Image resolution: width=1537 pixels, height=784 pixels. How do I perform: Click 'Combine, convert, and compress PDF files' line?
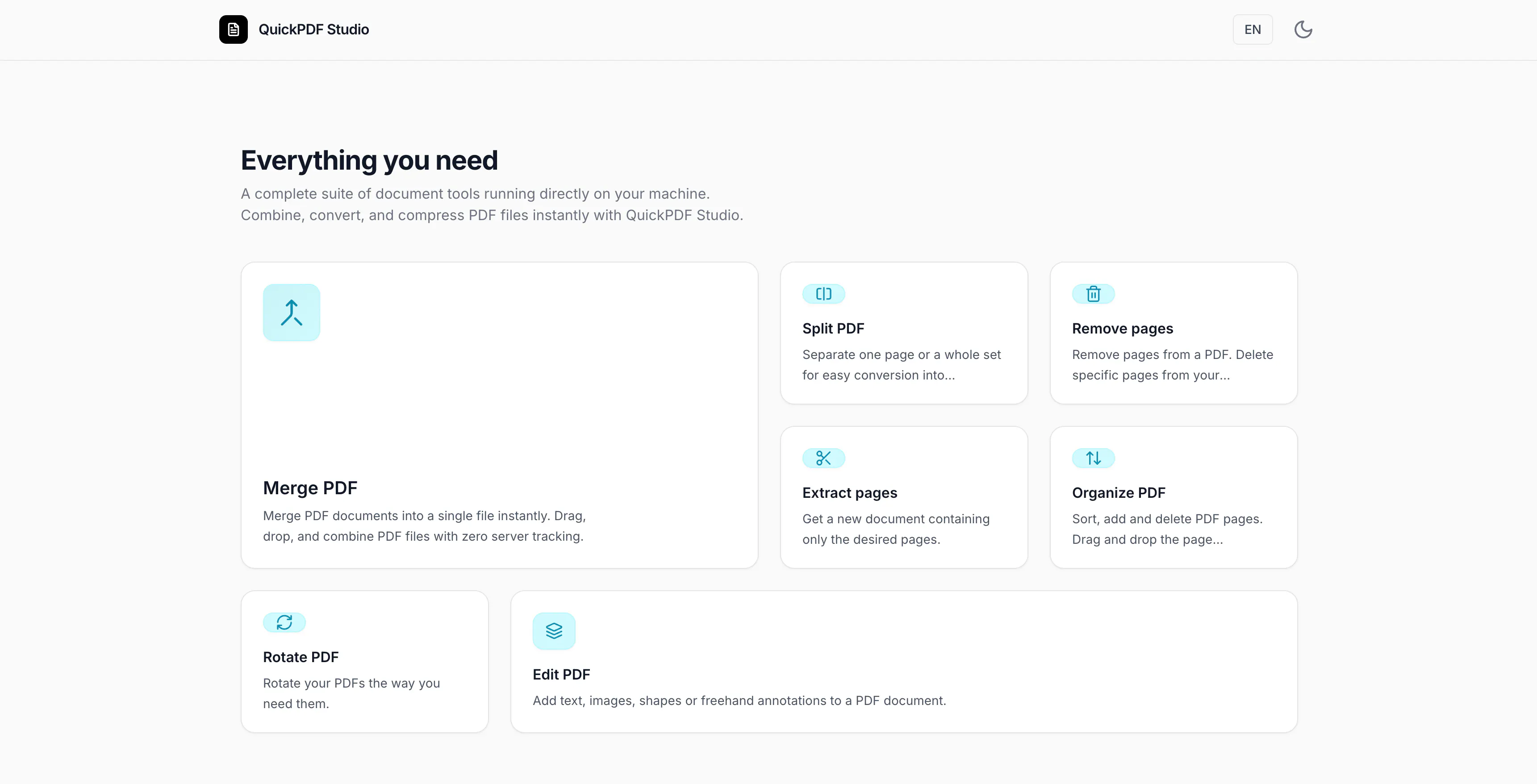[492, 215]
